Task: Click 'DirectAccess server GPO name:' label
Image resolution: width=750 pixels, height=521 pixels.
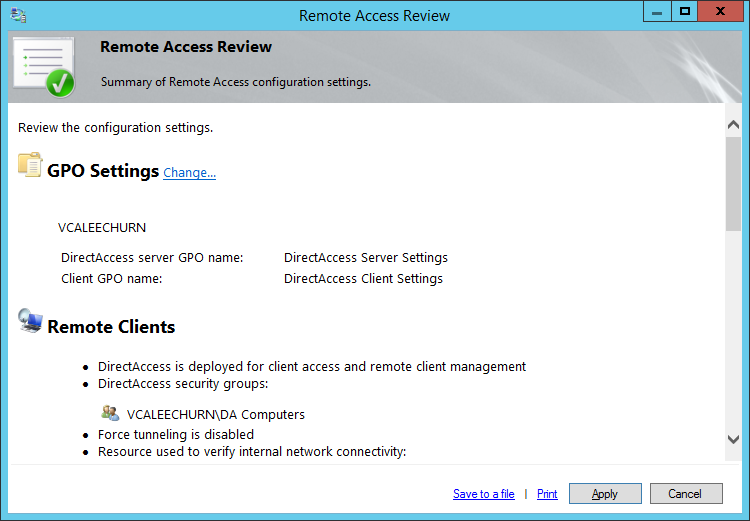Action: point(152,258)
